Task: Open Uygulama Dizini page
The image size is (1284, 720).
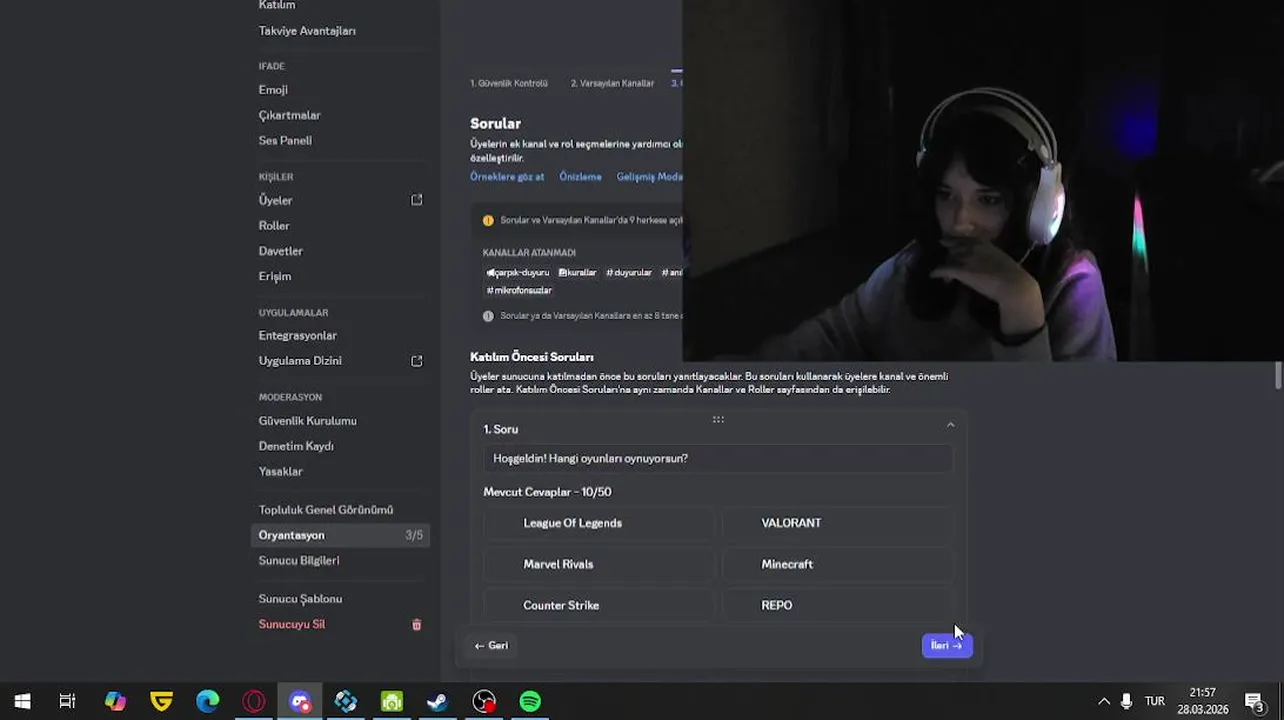Action: pos(300,361)
